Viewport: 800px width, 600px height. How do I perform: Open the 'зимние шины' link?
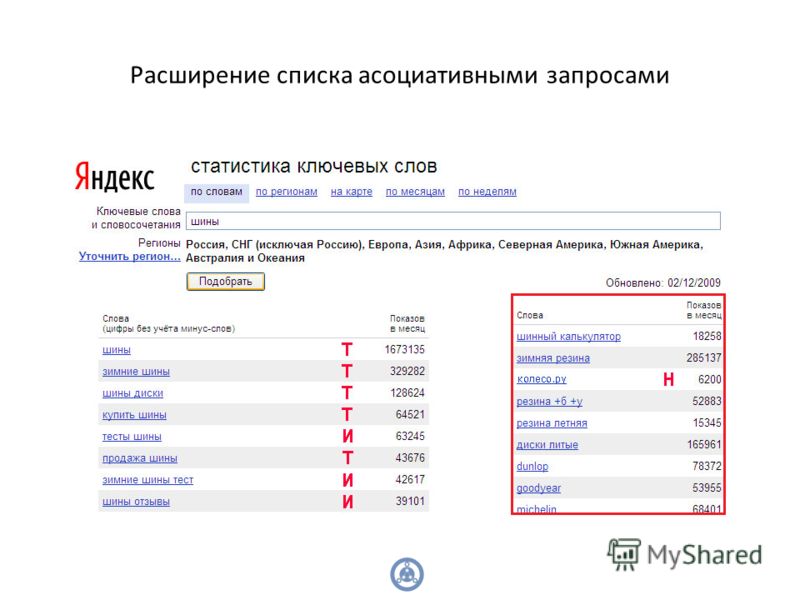[x=136, y=372]
